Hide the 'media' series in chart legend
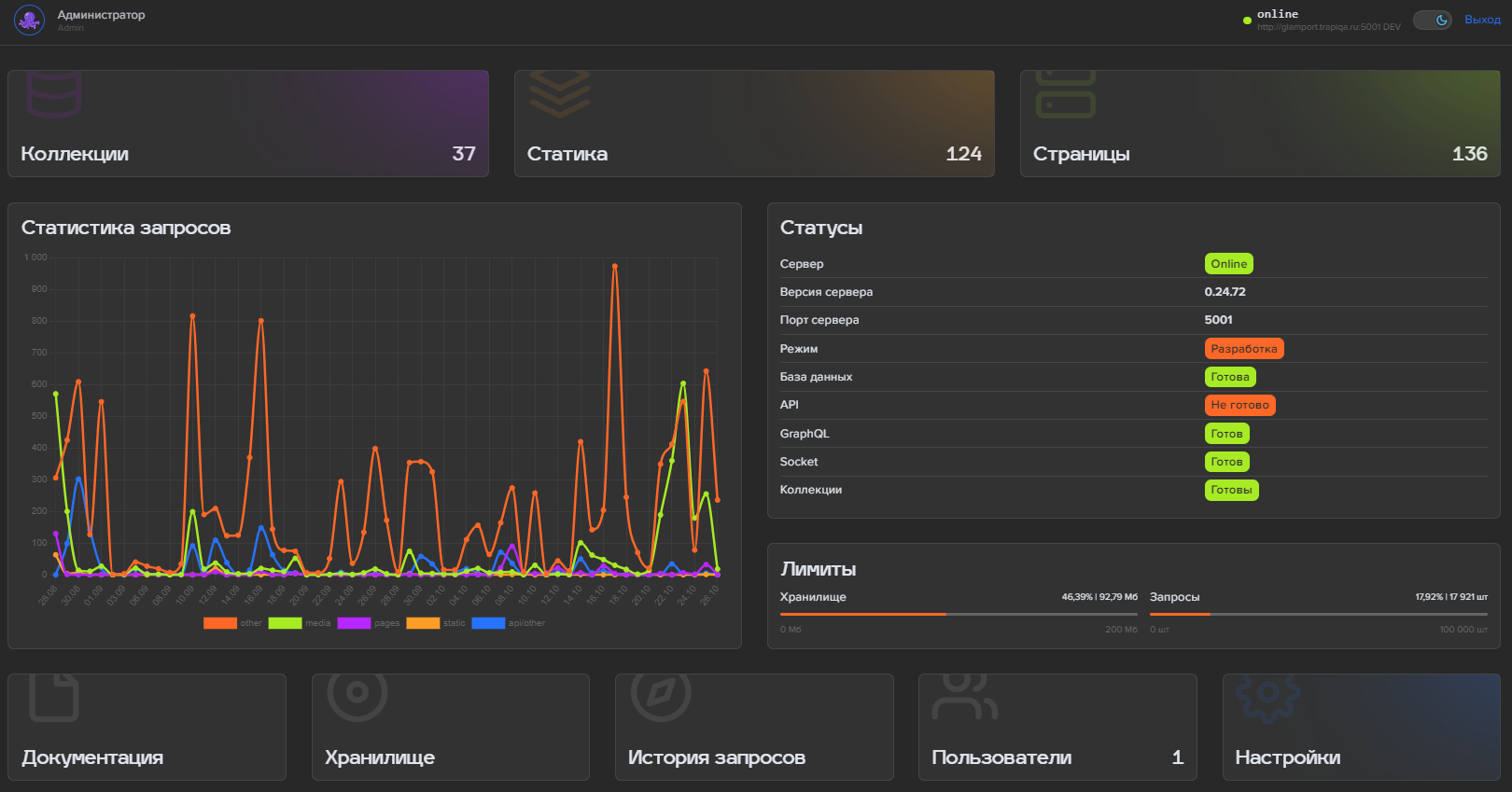The height and width of the screenshot is (792, 1512). (x=299, y=623)
